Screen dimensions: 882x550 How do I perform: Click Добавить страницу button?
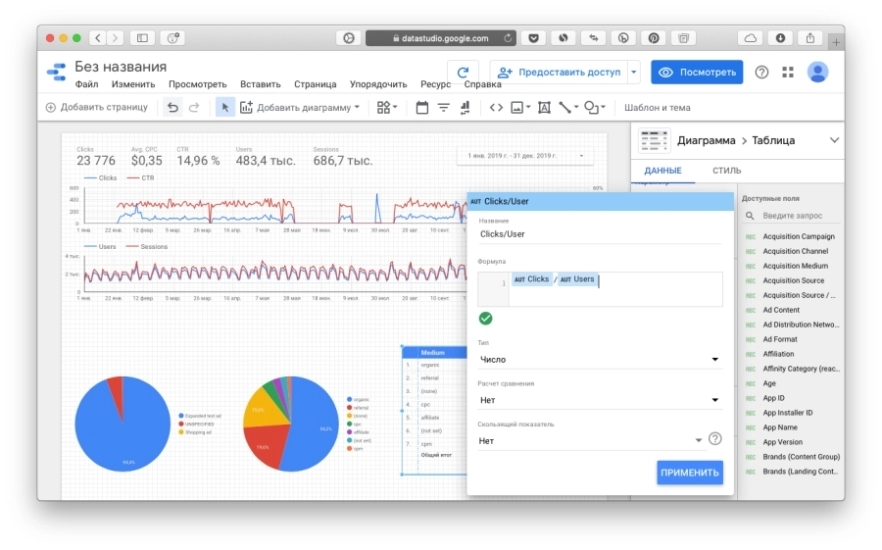(x=97, y=107)
